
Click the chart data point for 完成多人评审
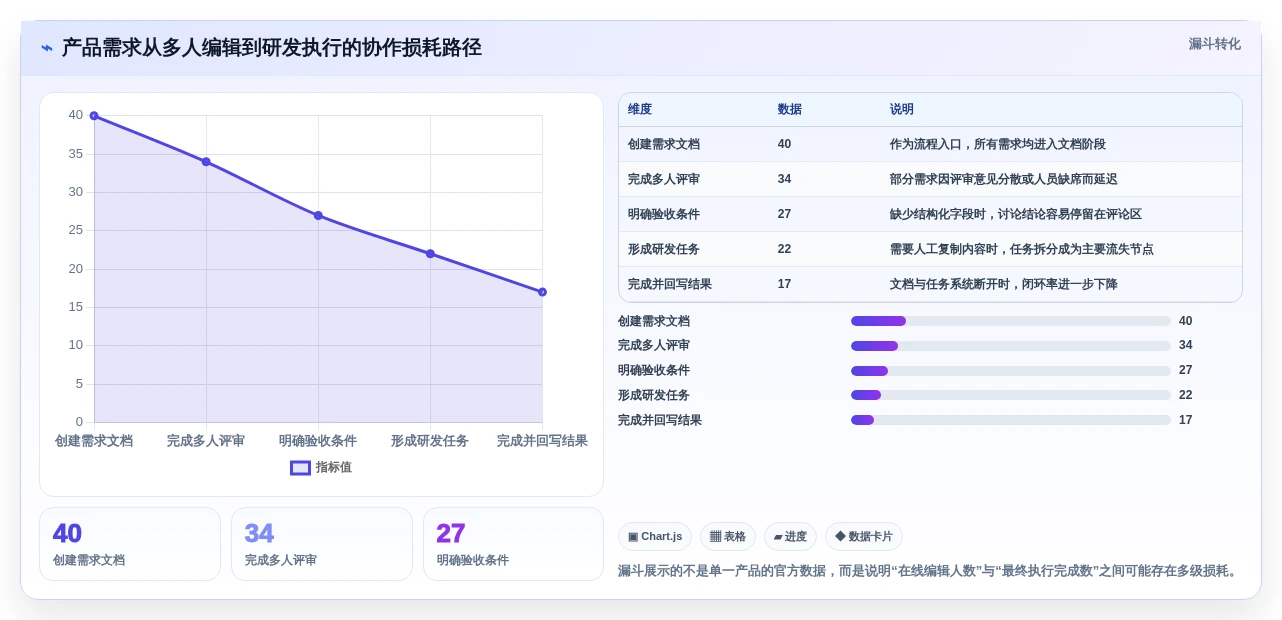click(x=206, y=161)
